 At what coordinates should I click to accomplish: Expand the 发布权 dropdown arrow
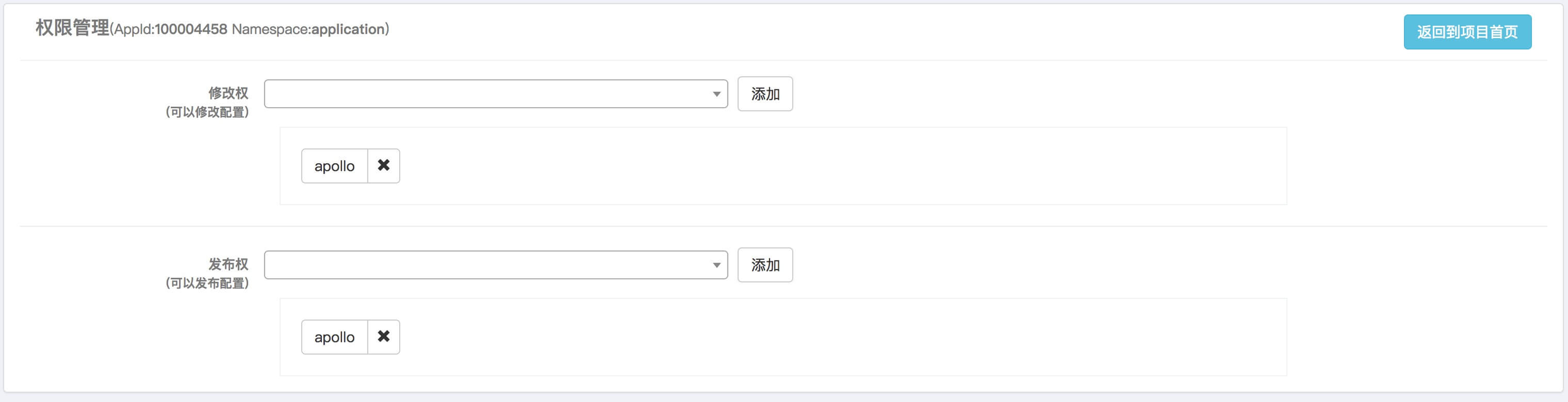pyautogui.click(x=717, y=265)
